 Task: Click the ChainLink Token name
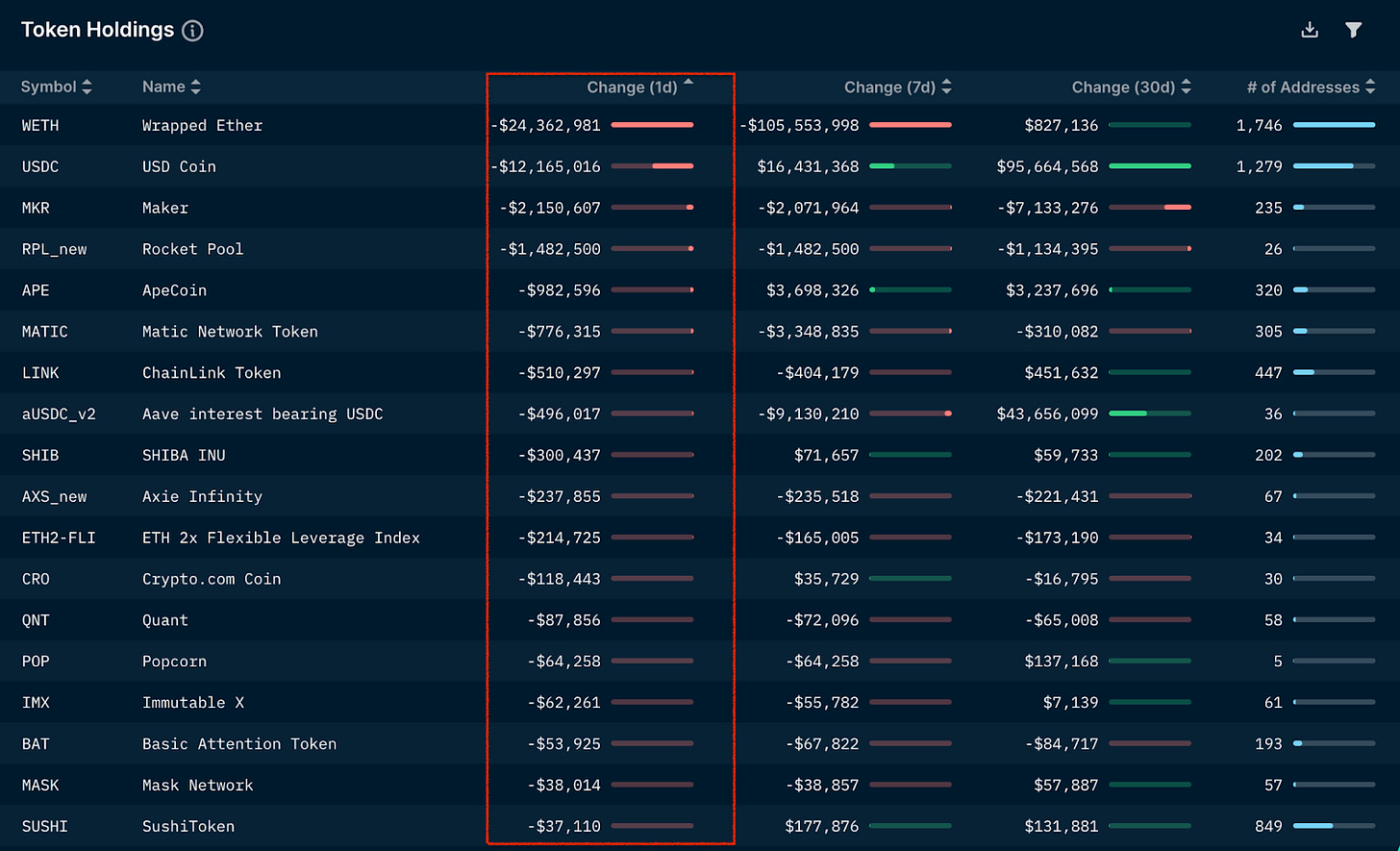(212, 373)
